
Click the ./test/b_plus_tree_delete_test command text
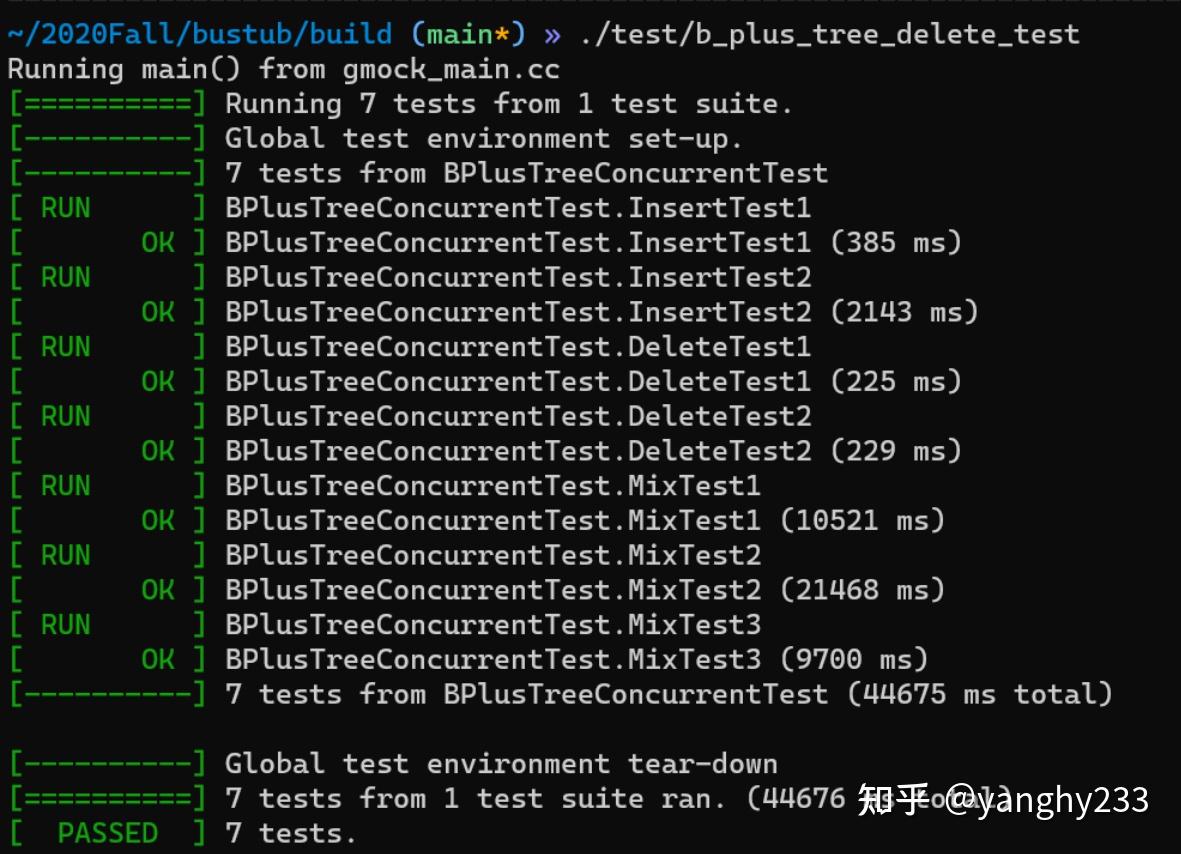point(829,34)
